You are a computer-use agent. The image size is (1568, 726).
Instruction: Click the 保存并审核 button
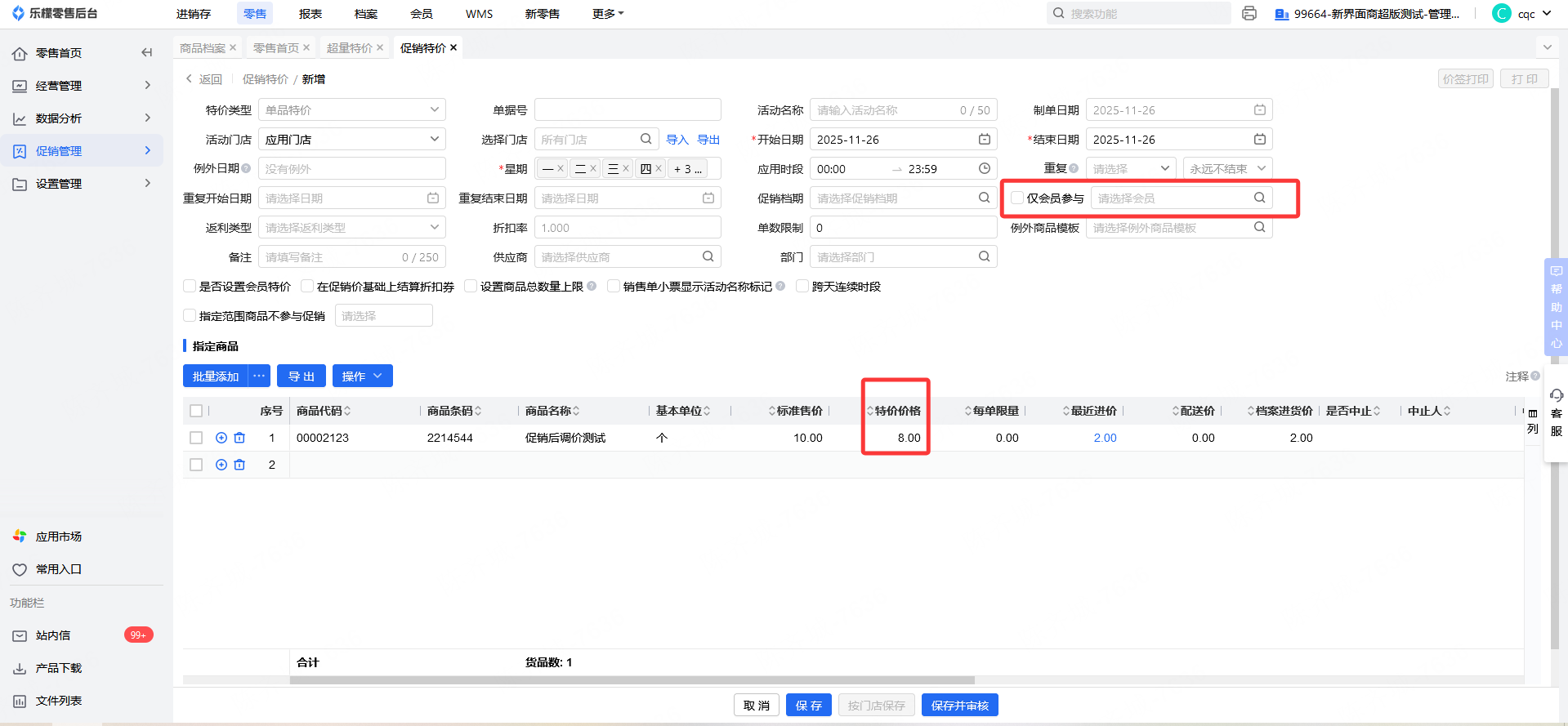[959, 706]
